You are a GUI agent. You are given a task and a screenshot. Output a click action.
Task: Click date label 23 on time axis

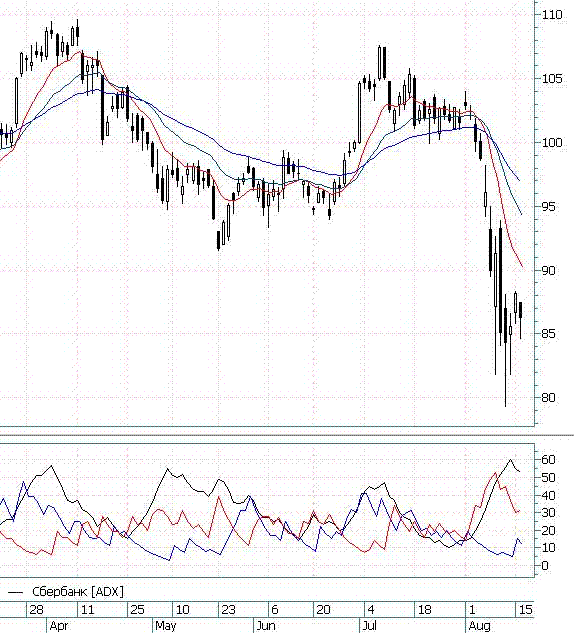228,610
